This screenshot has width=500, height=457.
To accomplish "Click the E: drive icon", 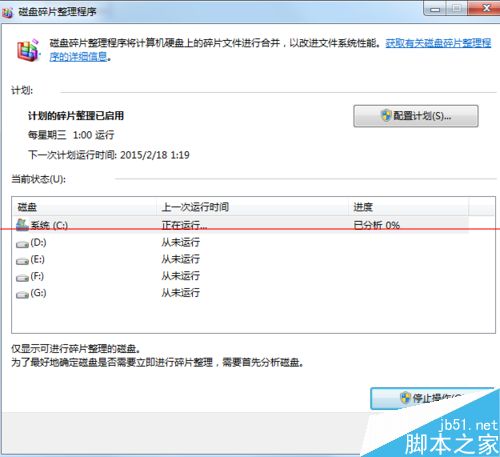I will point(22,261).
